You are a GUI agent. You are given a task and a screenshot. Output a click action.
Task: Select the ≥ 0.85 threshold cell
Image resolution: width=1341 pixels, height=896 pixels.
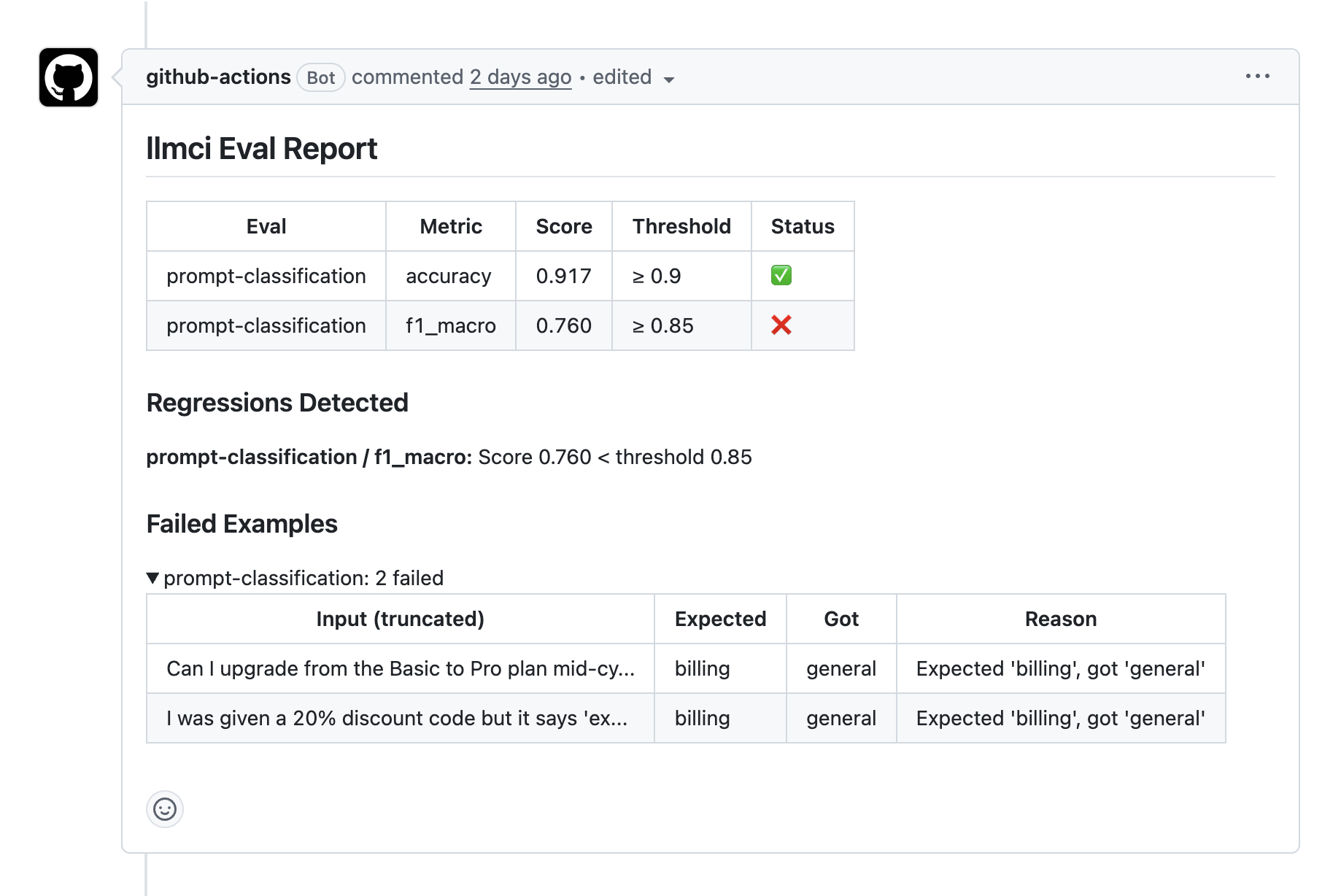pos(681,325)
